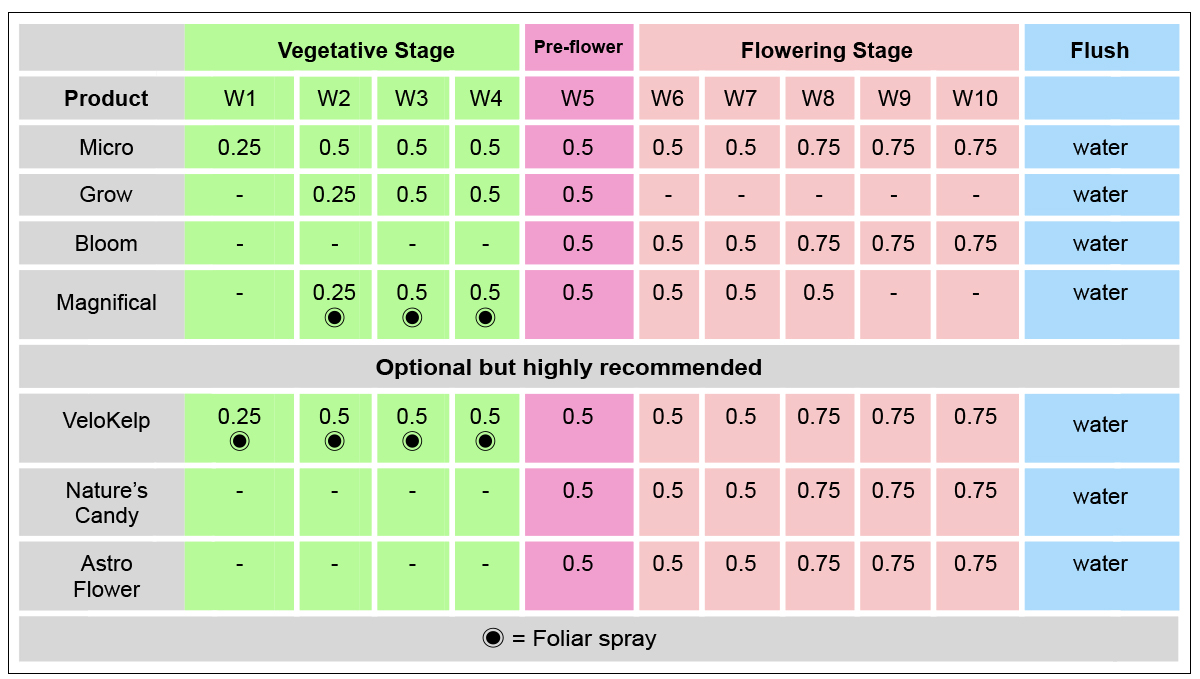Screen dimensions: 1200x679
Task: Click the W10 week header
Action: (975, 98)
